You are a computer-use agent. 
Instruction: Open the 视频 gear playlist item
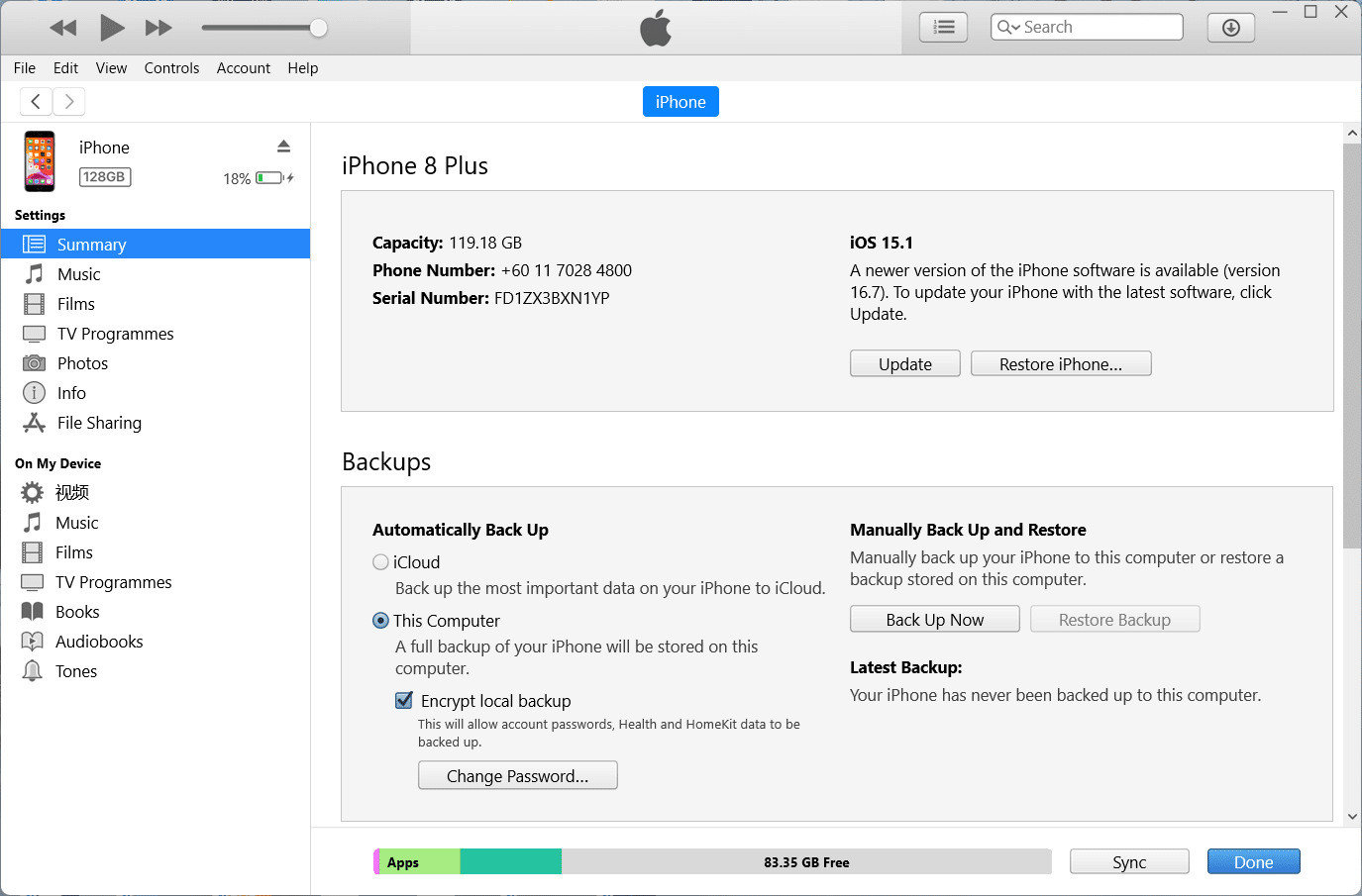coord(156,492)
